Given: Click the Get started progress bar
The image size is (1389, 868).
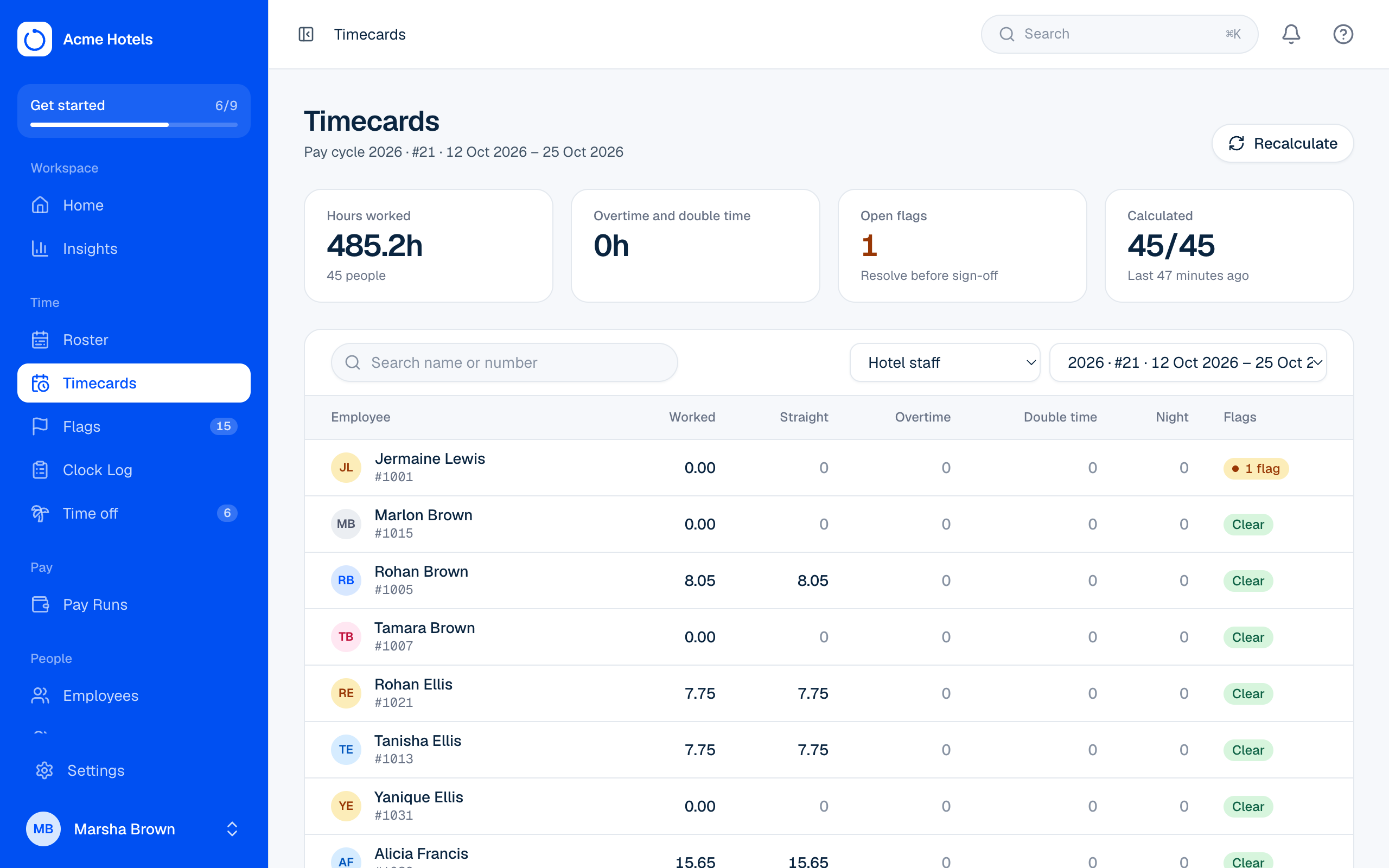Looking at the screenshot, I should (133, 125).
